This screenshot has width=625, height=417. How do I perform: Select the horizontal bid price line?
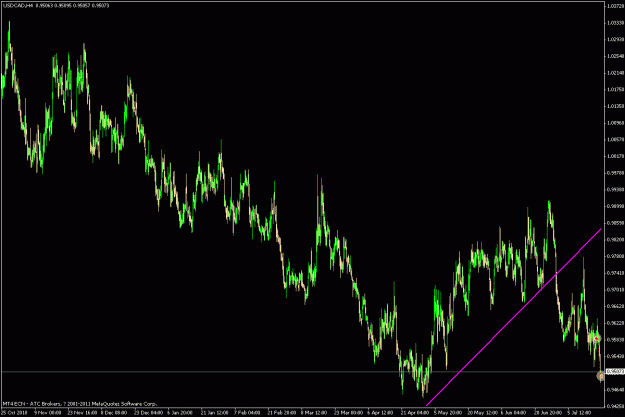303,372
